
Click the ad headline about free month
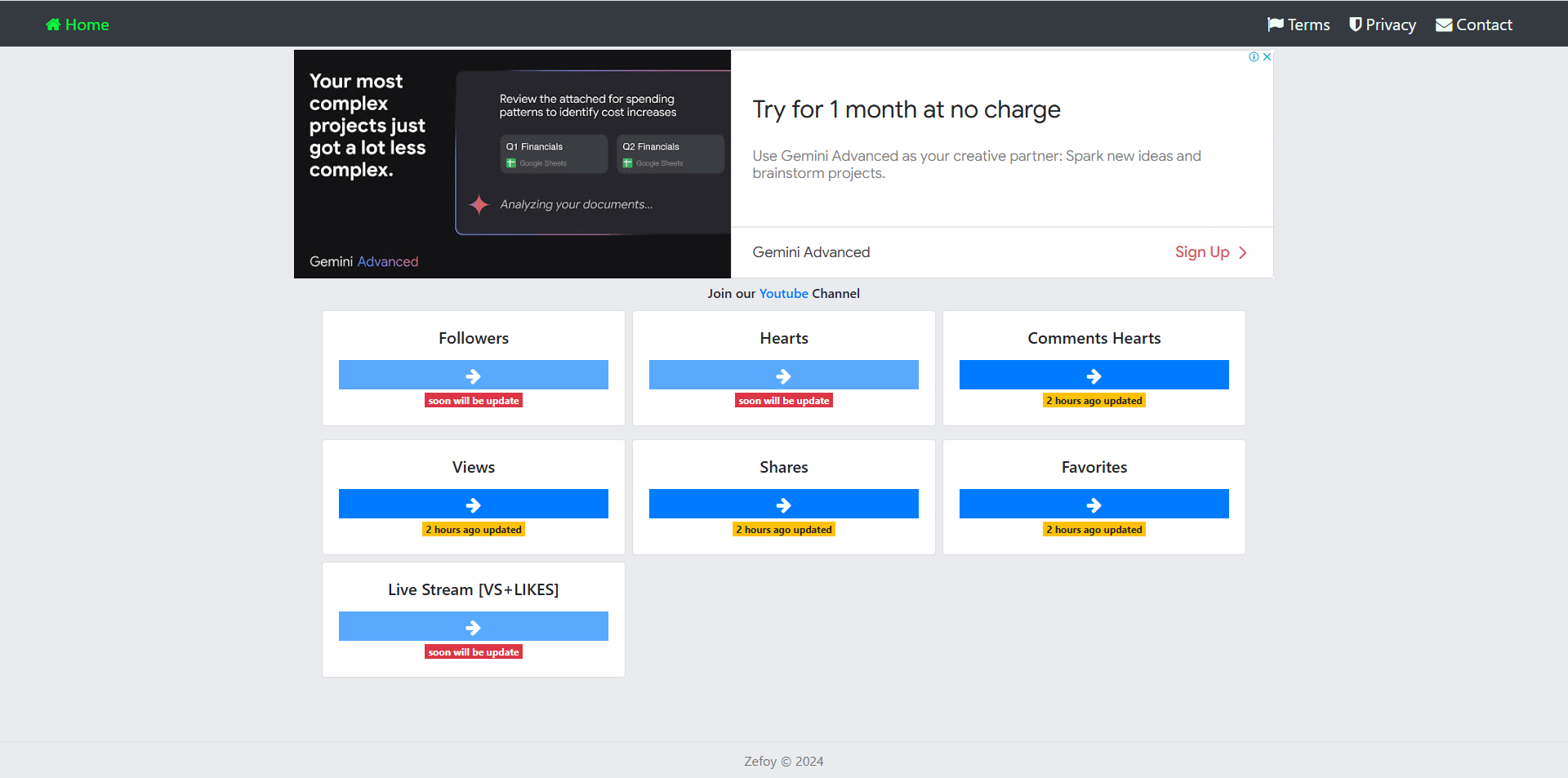[906, 109]
